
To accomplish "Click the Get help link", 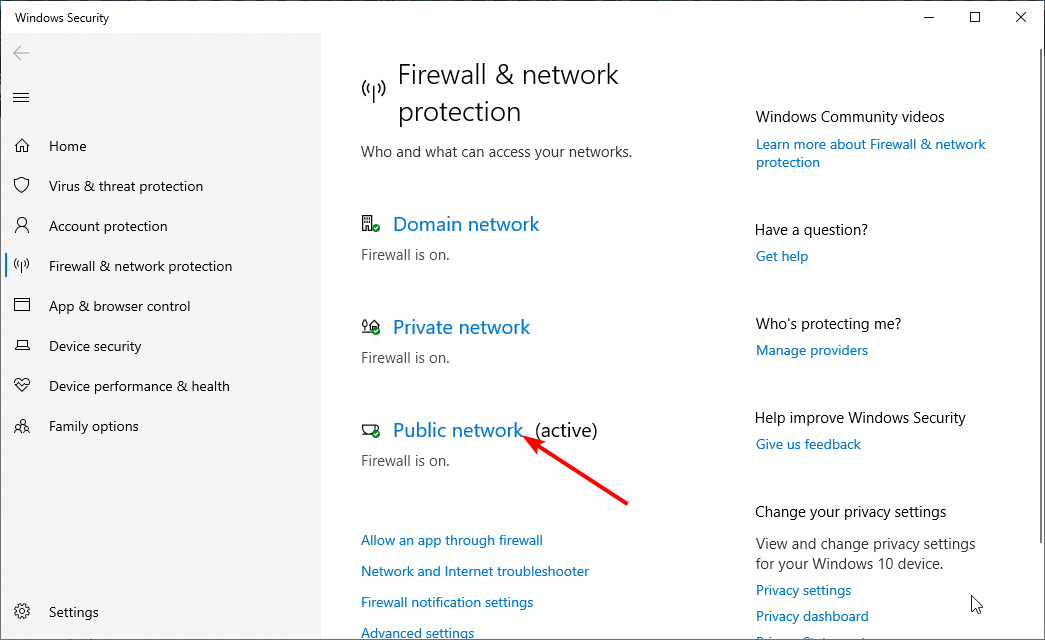I will coord(781,256).
